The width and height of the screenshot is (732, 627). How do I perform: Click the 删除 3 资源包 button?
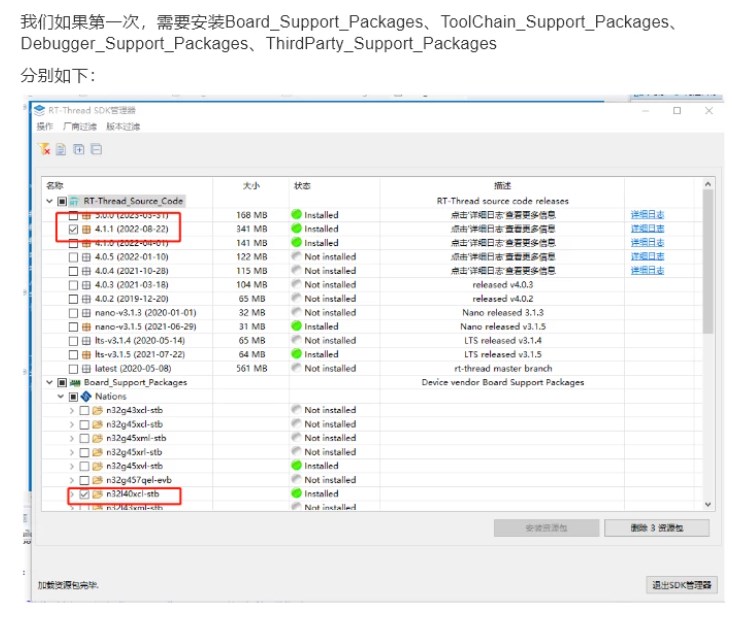pos(657,528)
